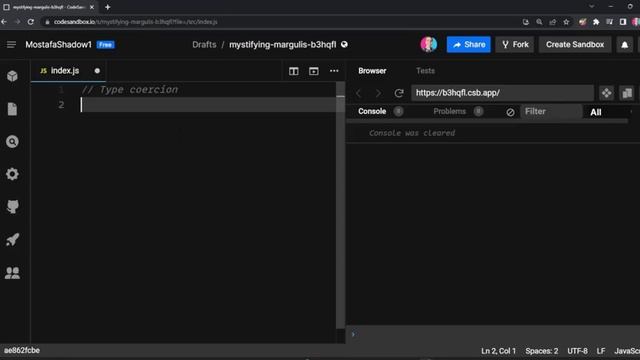Screen dimensions: 640x360
Task: Click the user avatar
Action: [429, 44]
